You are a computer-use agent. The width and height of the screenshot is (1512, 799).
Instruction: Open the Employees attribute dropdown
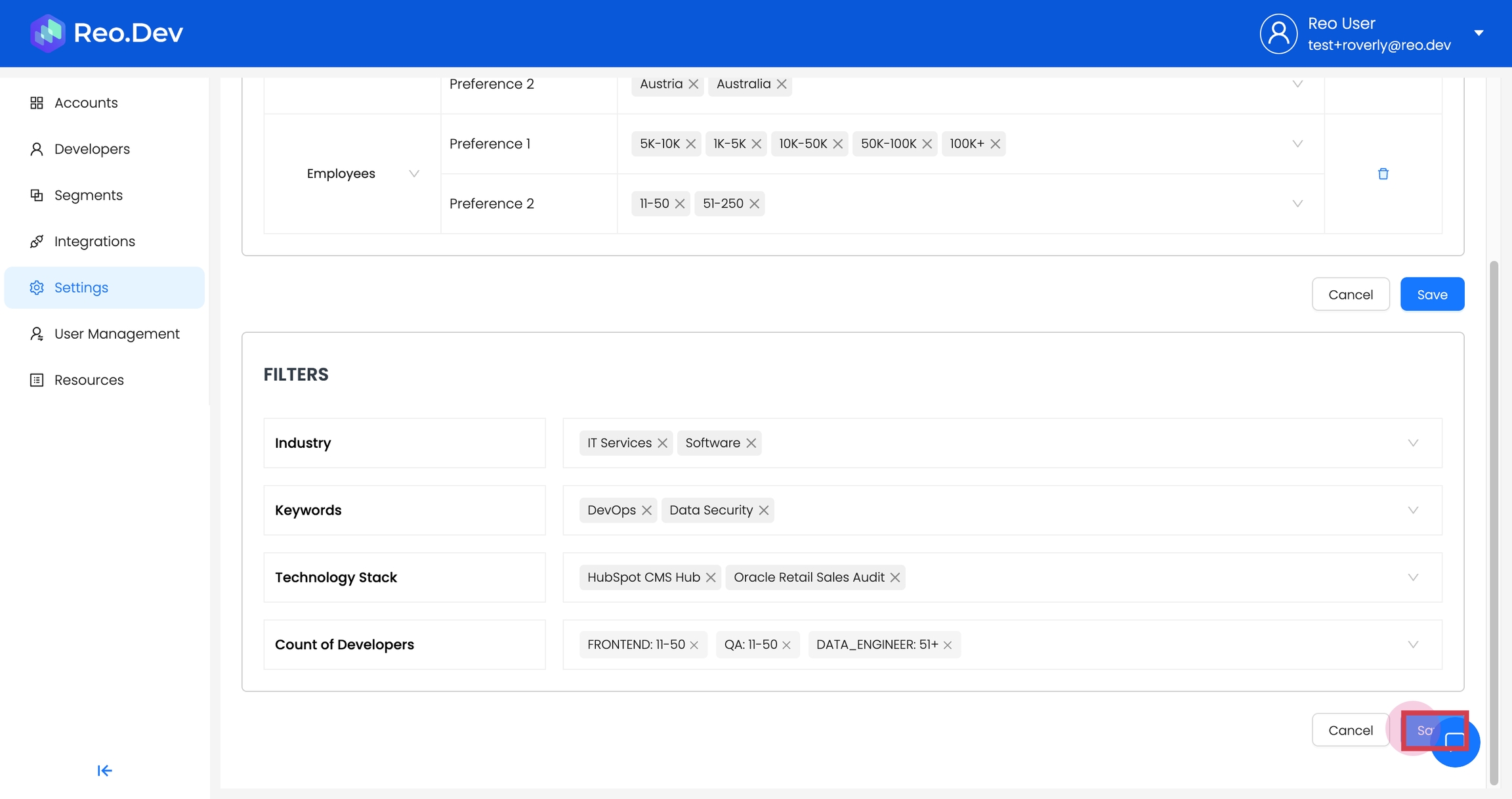tap(413, 174)
